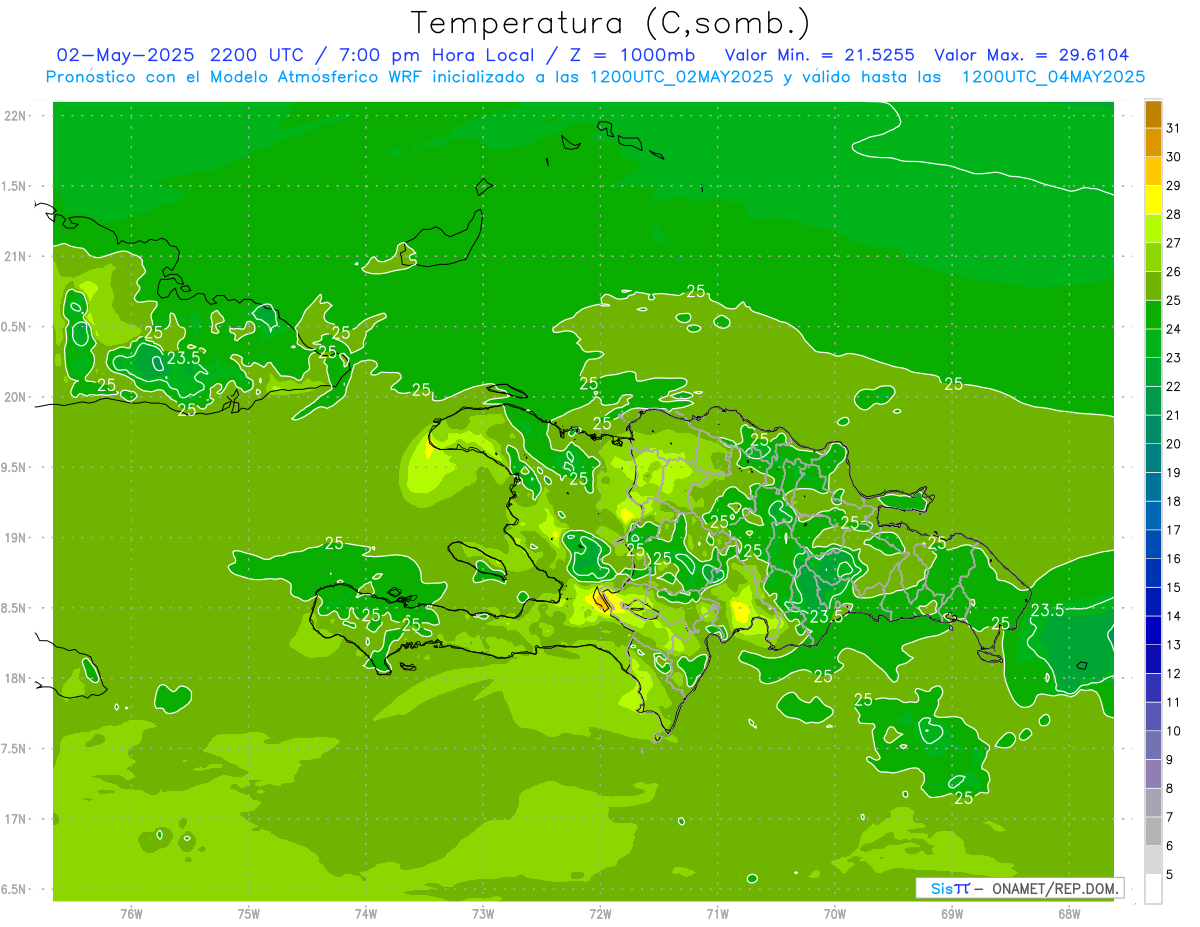Click the "23.5" contour label over eastern Cuba
Image resolution: width=1200 pixels, height=927 pixels.
pos(184,357)
